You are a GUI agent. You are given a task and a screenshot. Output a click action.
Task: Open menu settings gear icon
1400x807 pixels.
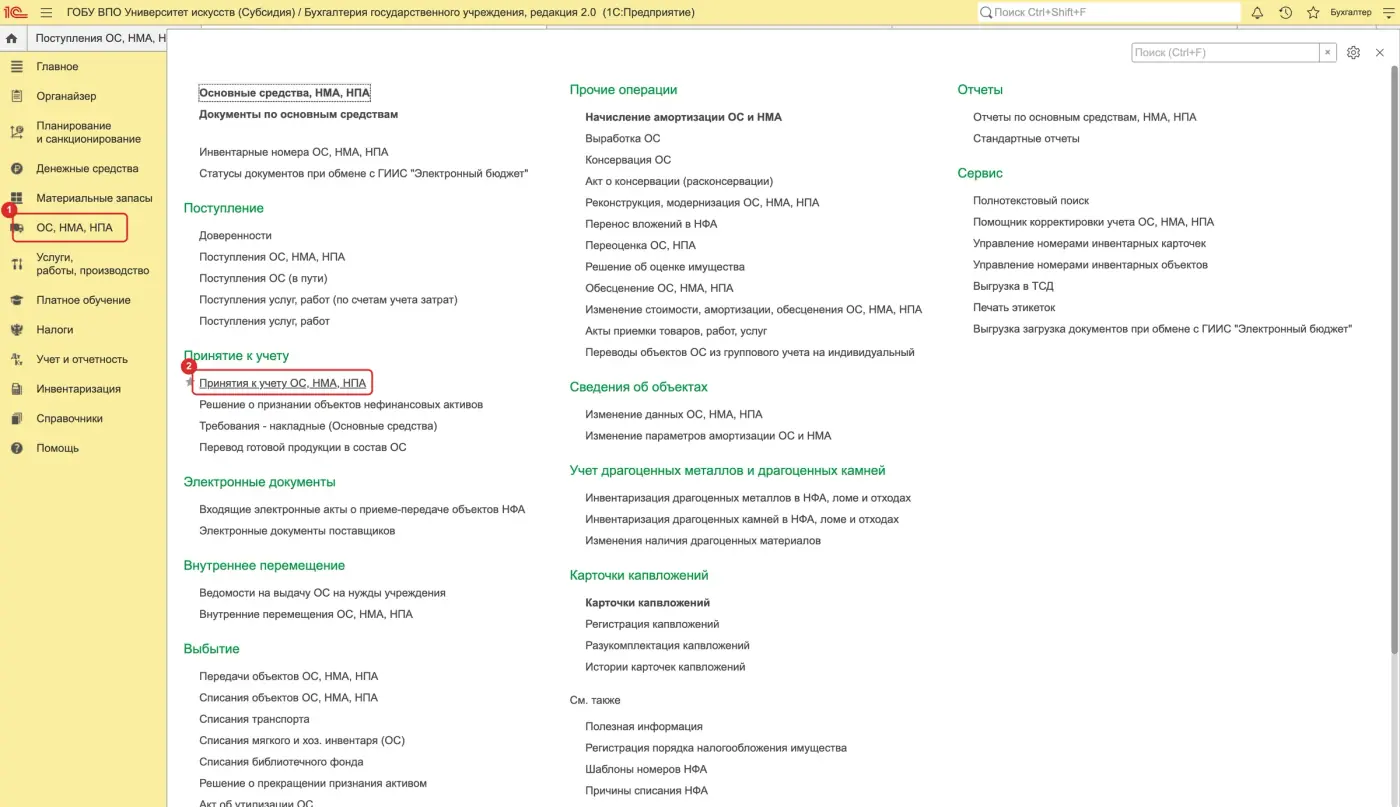click(x=1353, y=53)
